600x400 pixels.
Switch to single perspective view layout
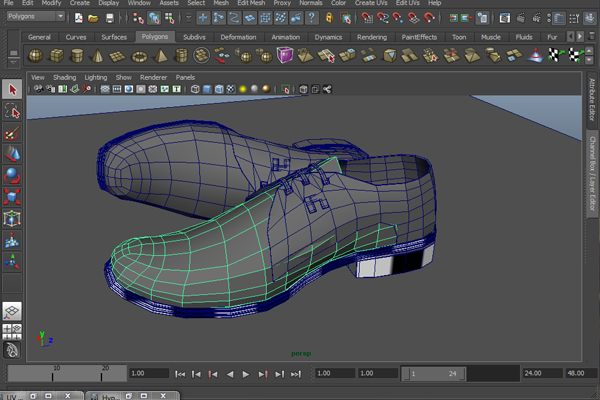pyautogui.click(x=12, y=311)
